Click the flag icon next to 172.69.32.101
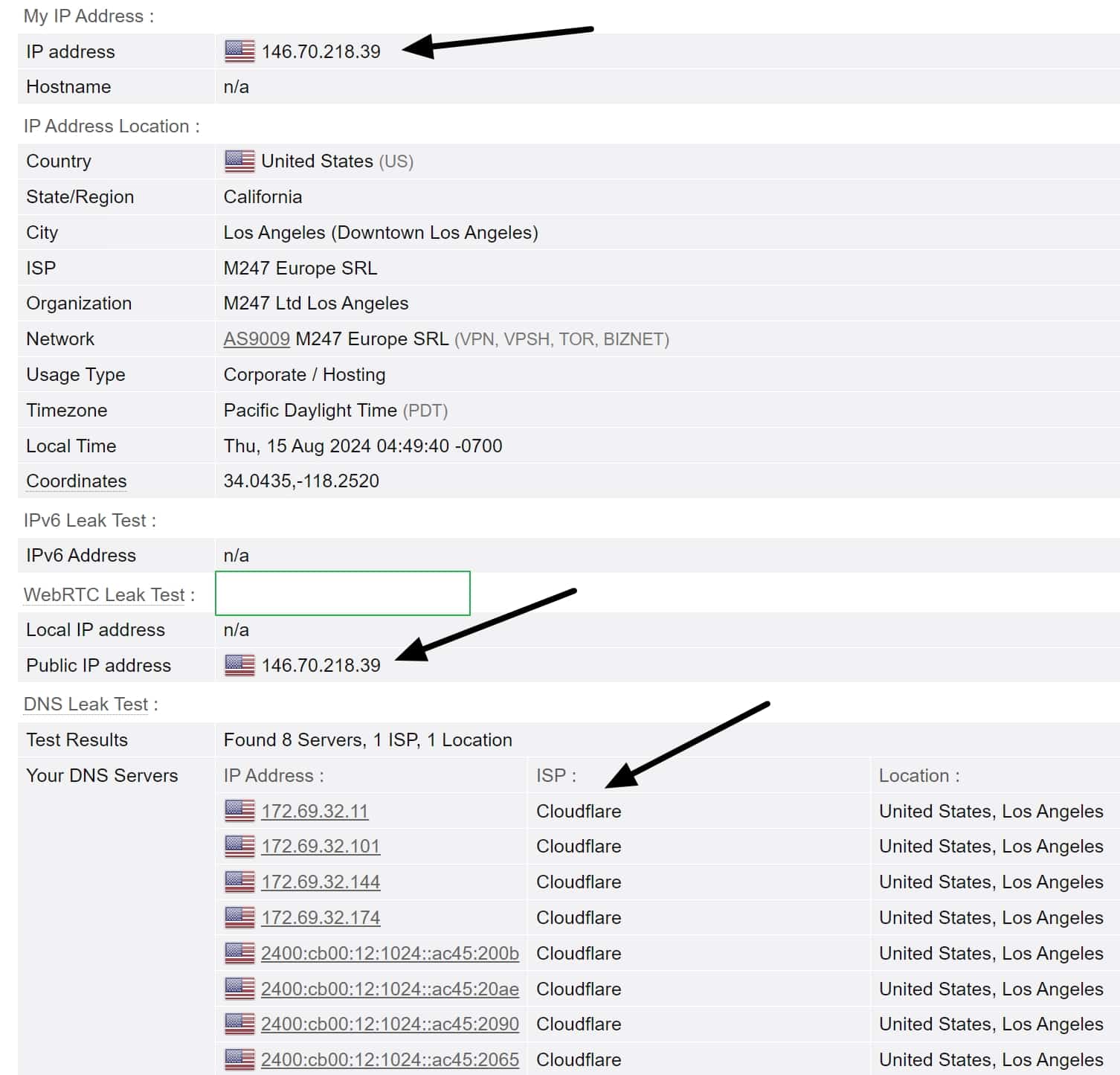The image size is (1120, 1075). [239, 846]
